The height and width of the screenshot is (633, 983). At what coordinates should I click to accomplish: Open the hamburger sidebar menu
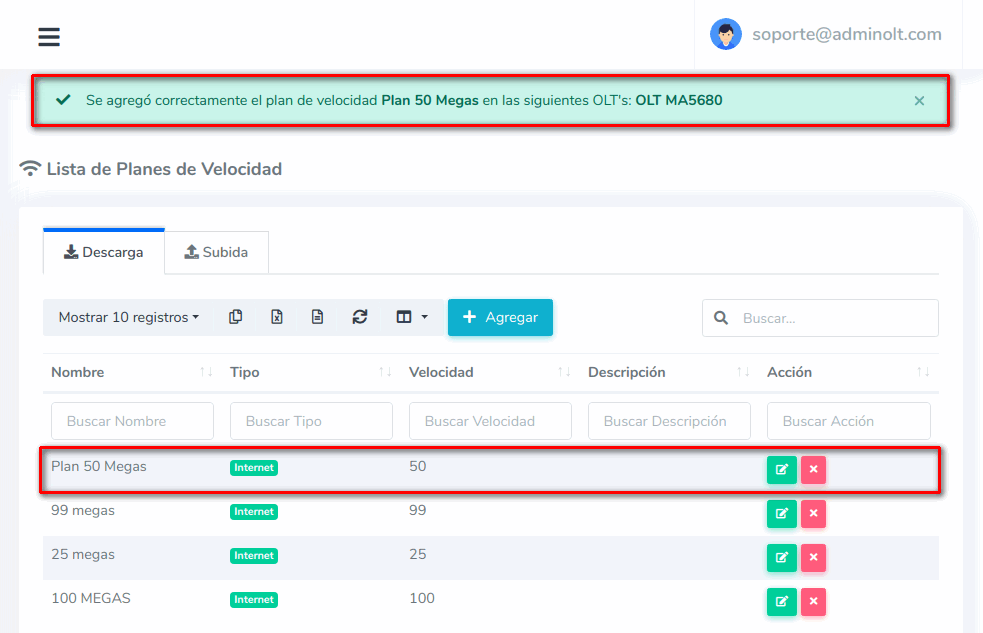pos(49,37)
